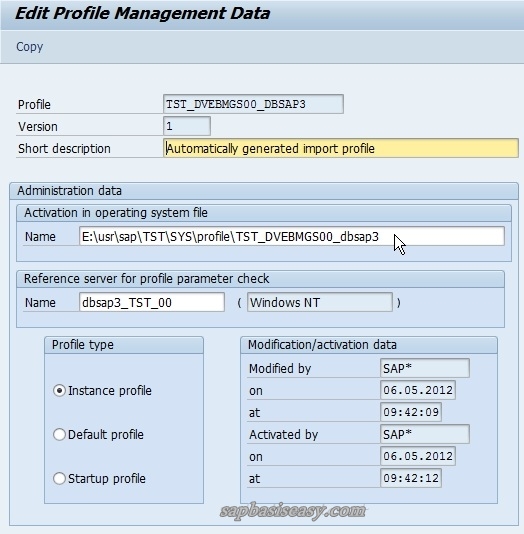Click the Reference server for profile parameter check header

pyautogui.click(x=260, y=279)
